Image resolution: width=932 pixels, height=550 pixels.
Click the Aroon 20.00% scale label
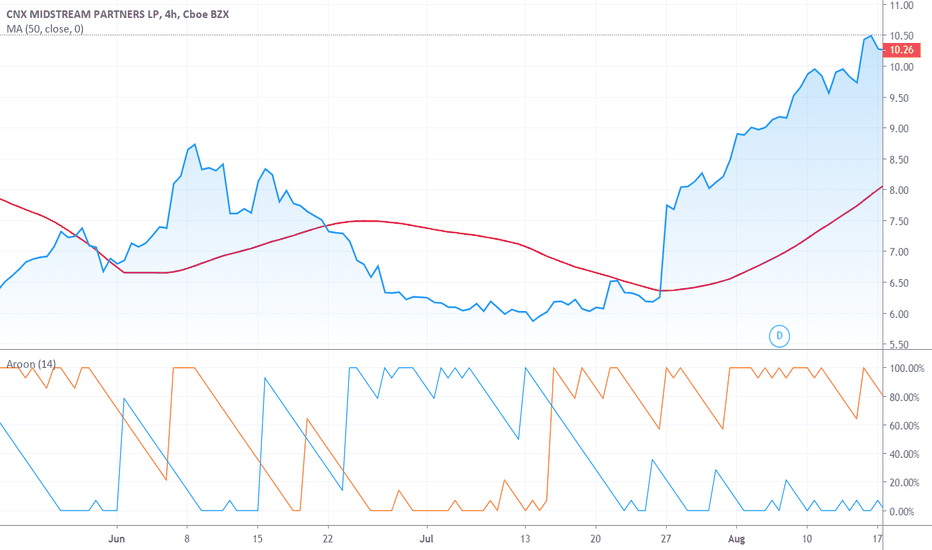[904, 483]
